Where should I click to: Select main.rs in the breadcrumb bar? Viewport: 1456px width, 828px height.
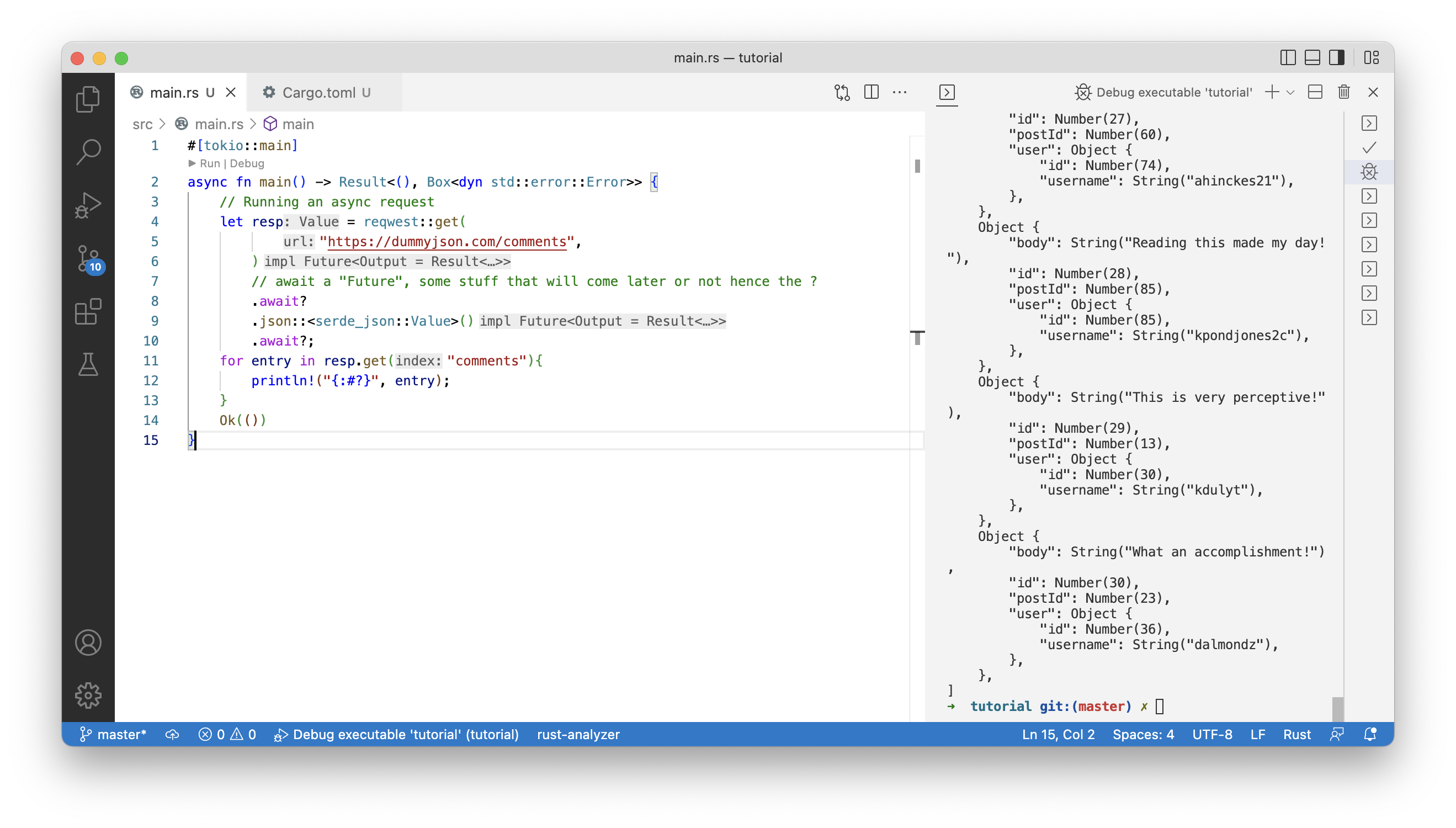pos(219,124)
